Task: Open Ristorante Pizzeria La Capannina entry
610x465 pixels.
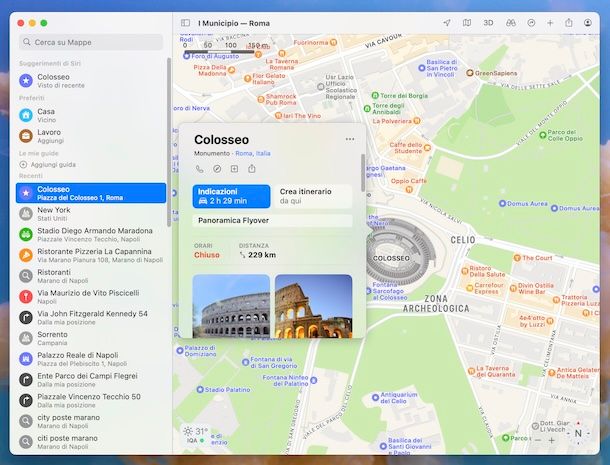Action: click(x=91, y=255)
